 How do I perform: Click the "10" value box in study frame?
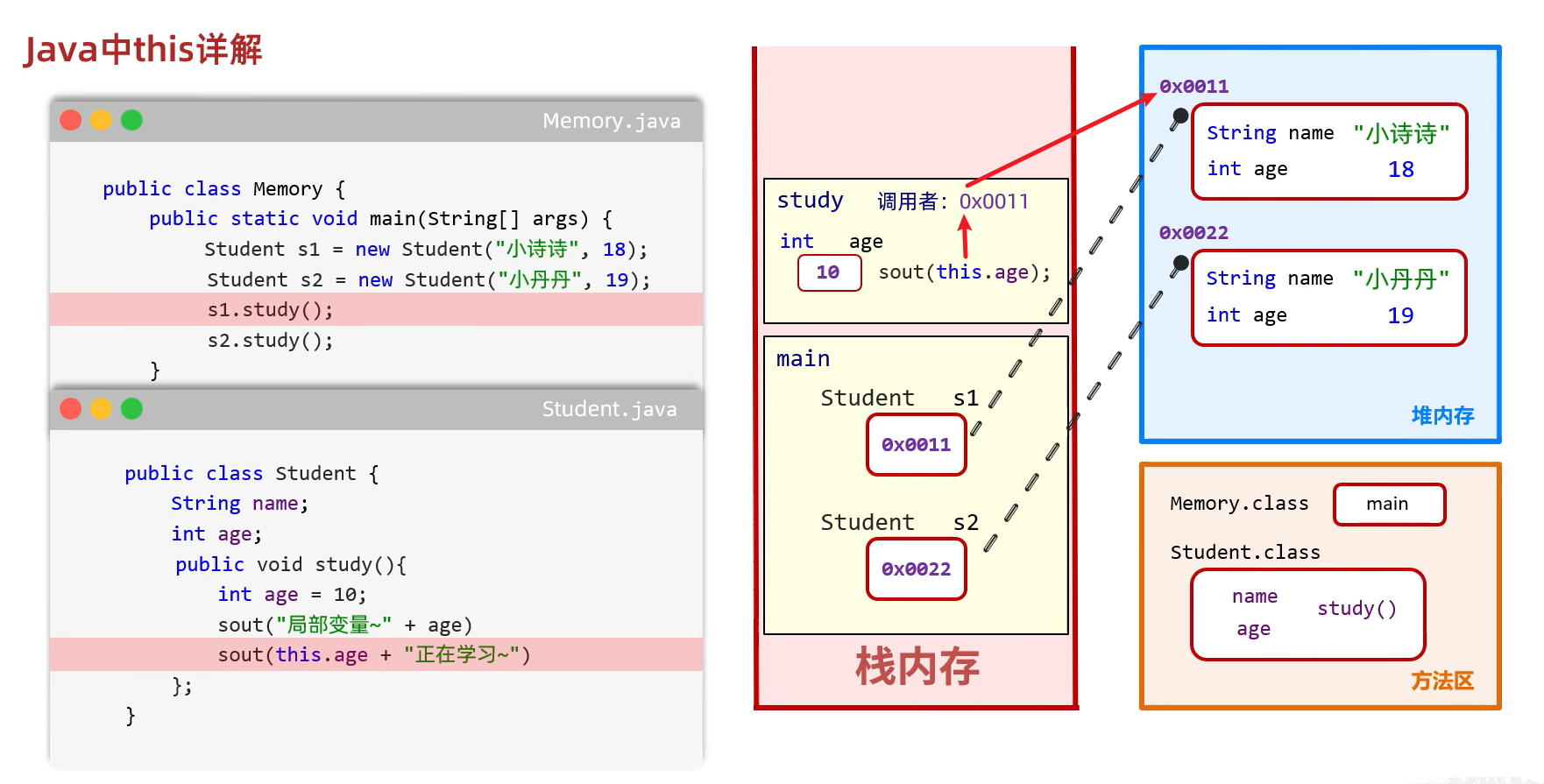pyautogui.click(x=829, y=272)
